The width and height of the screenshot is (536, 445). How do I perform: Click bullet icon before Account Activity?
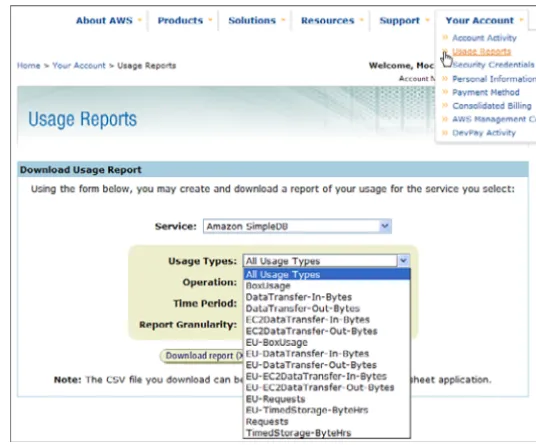click(x=445, y=37)
